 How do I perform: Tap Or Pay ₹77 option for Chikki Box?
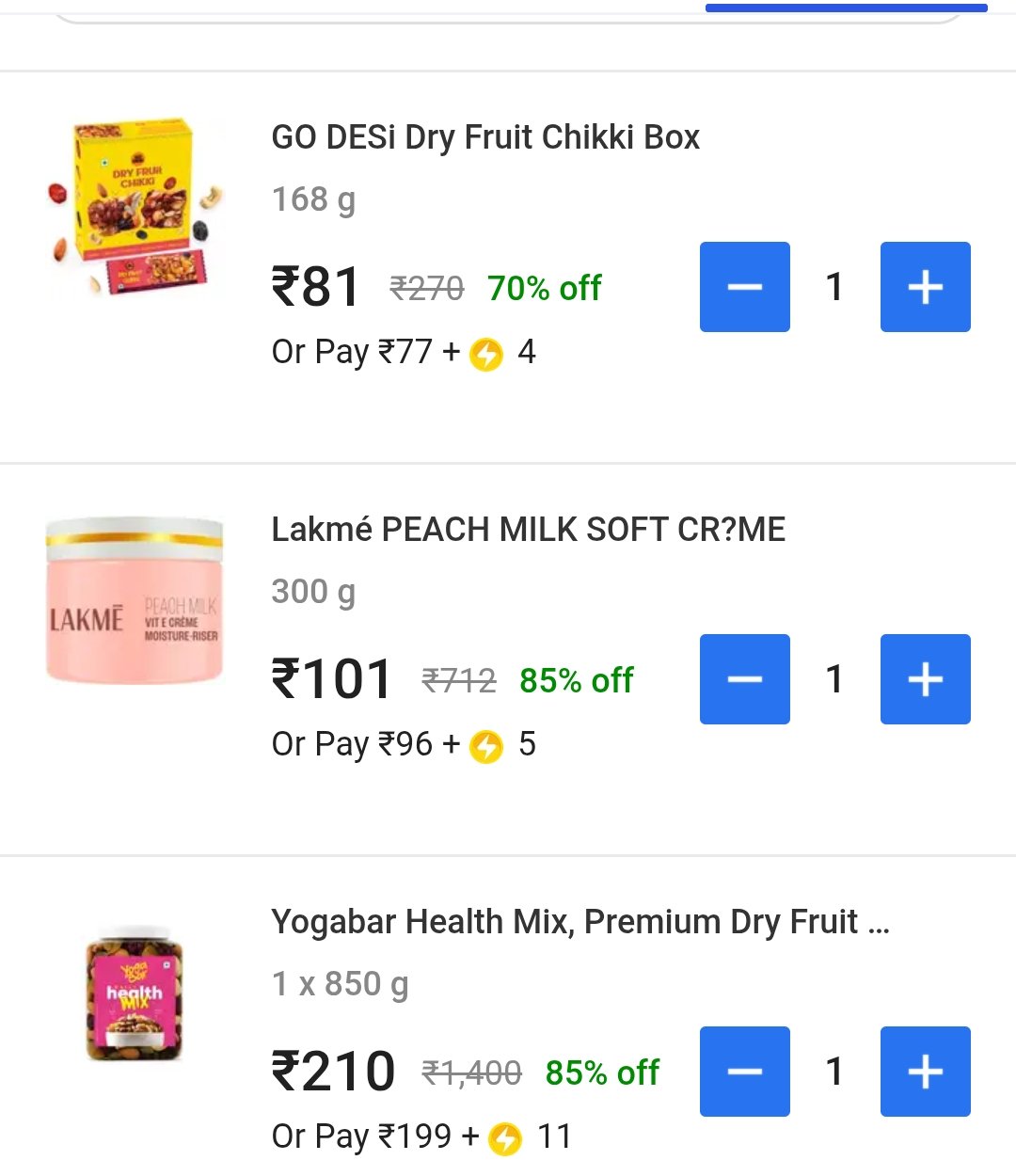(352, 352)
